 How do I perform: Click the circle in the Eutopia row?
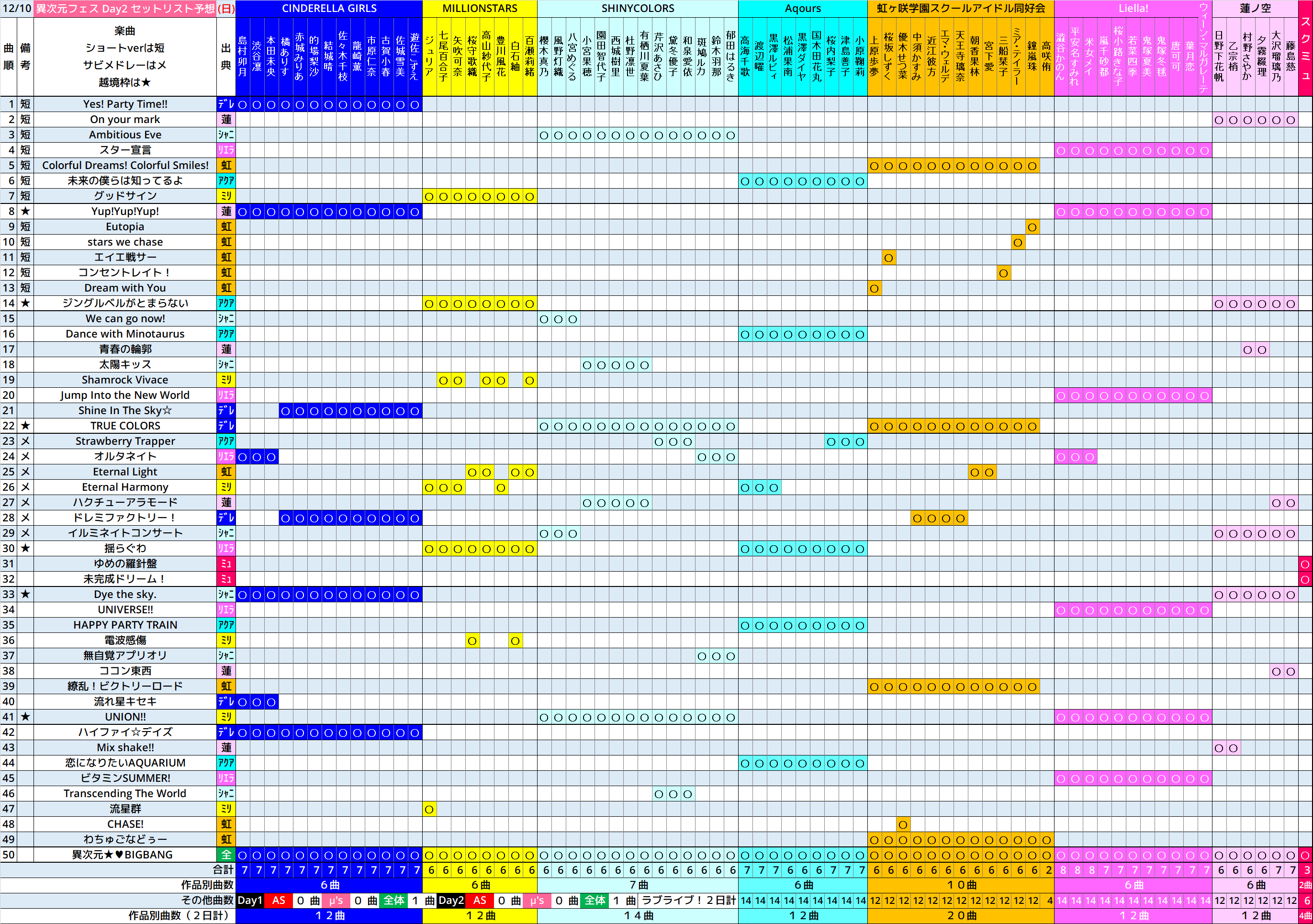pos(1032,227)
